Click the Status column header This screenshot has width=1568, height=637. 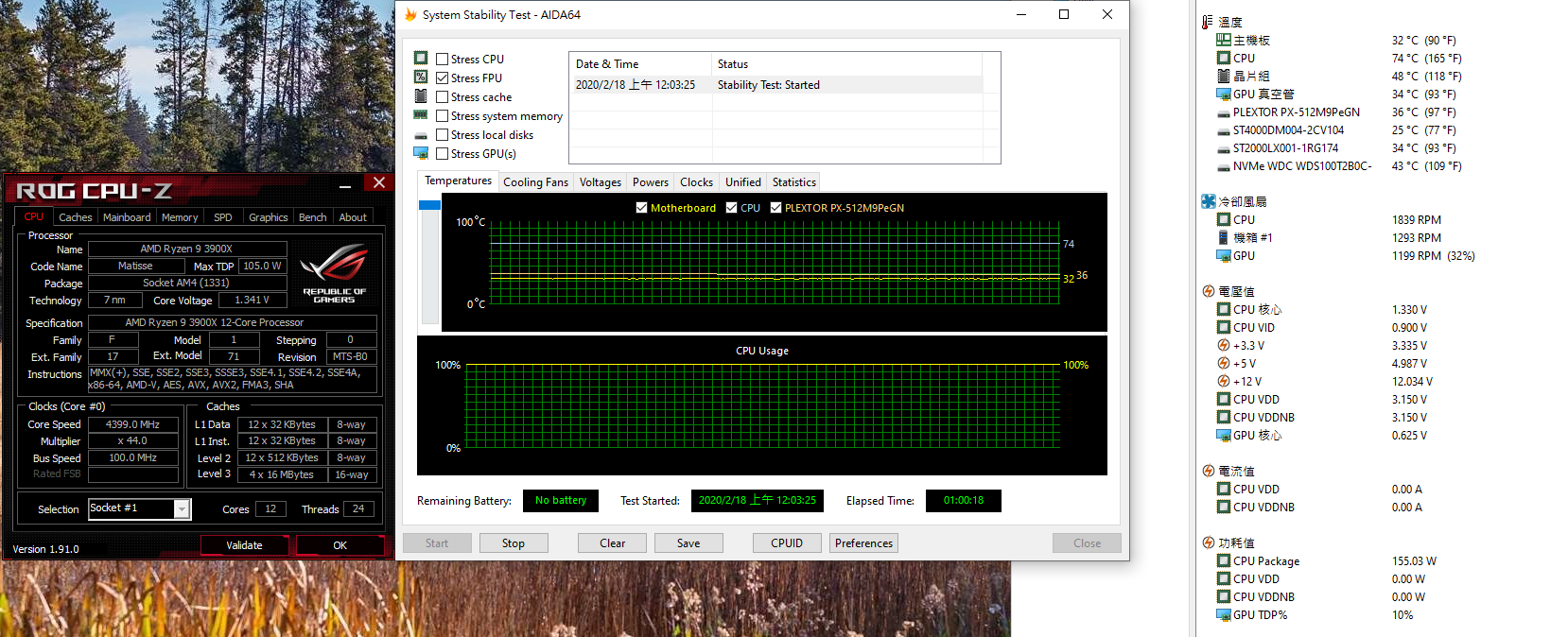(847, 64)
